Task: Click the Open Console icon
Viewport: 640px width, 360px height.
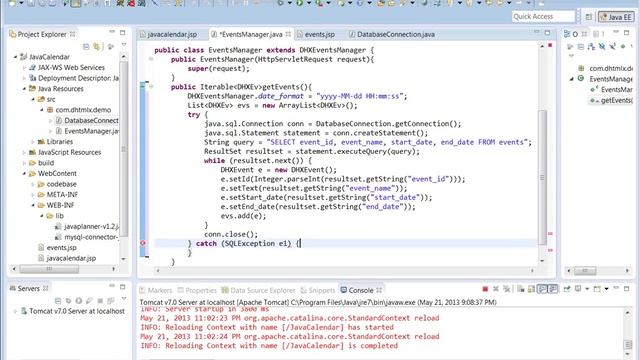Action: pos(597,289)
